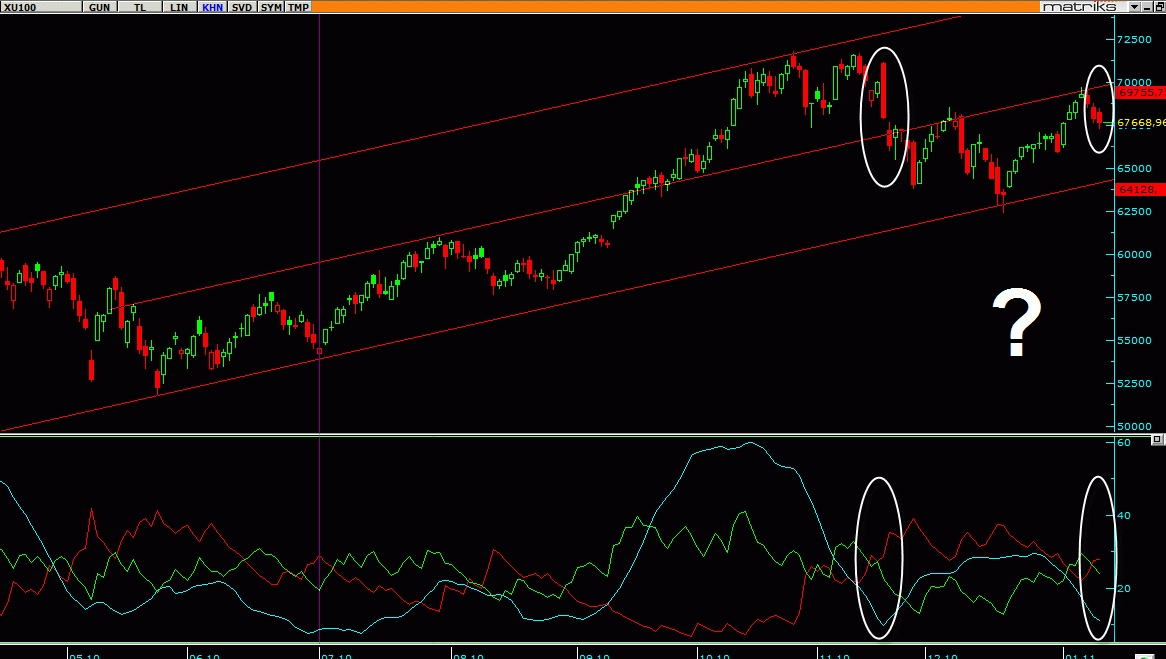This screenshot has width=1166, height=659.
Task: Select the 11.10 date marker on time axis
Action: tap(833, 655)
